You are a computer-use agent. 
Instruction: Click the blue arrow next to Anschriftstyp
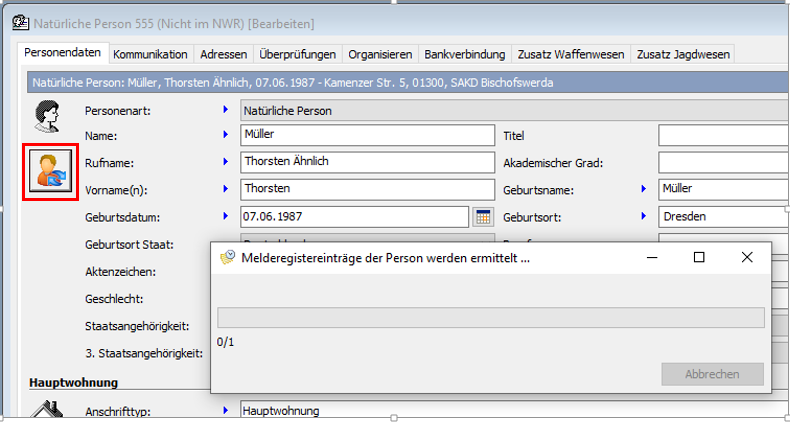coord(226,410)
